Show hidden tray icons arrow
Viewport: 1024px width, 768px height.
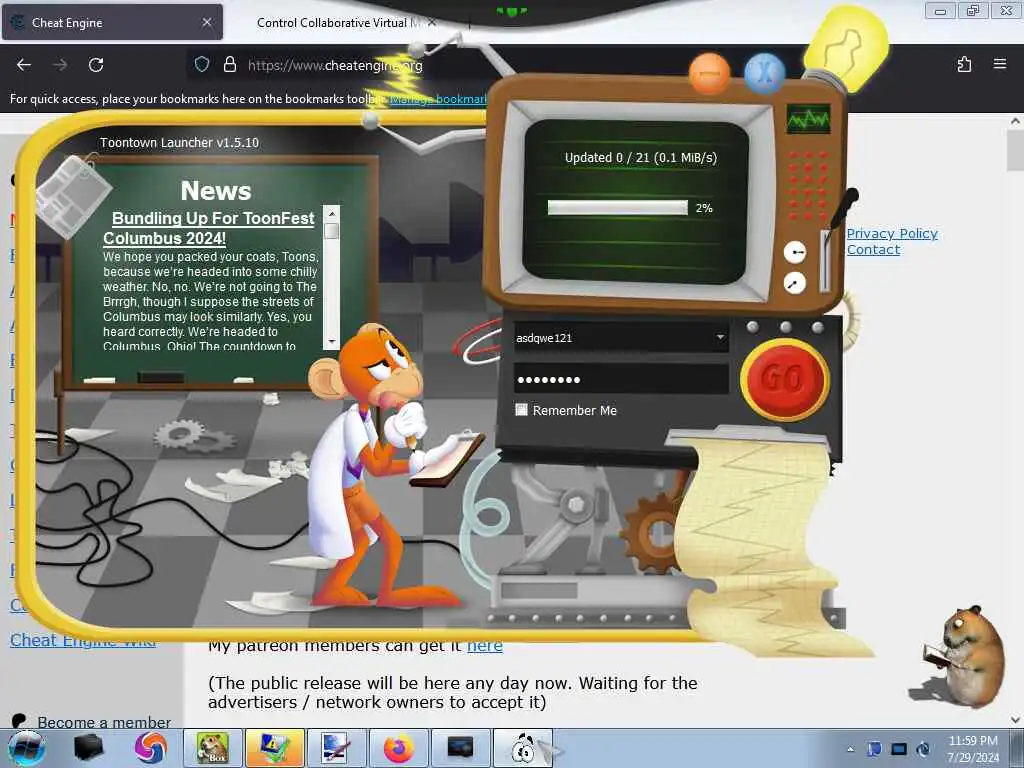point(850,749)
